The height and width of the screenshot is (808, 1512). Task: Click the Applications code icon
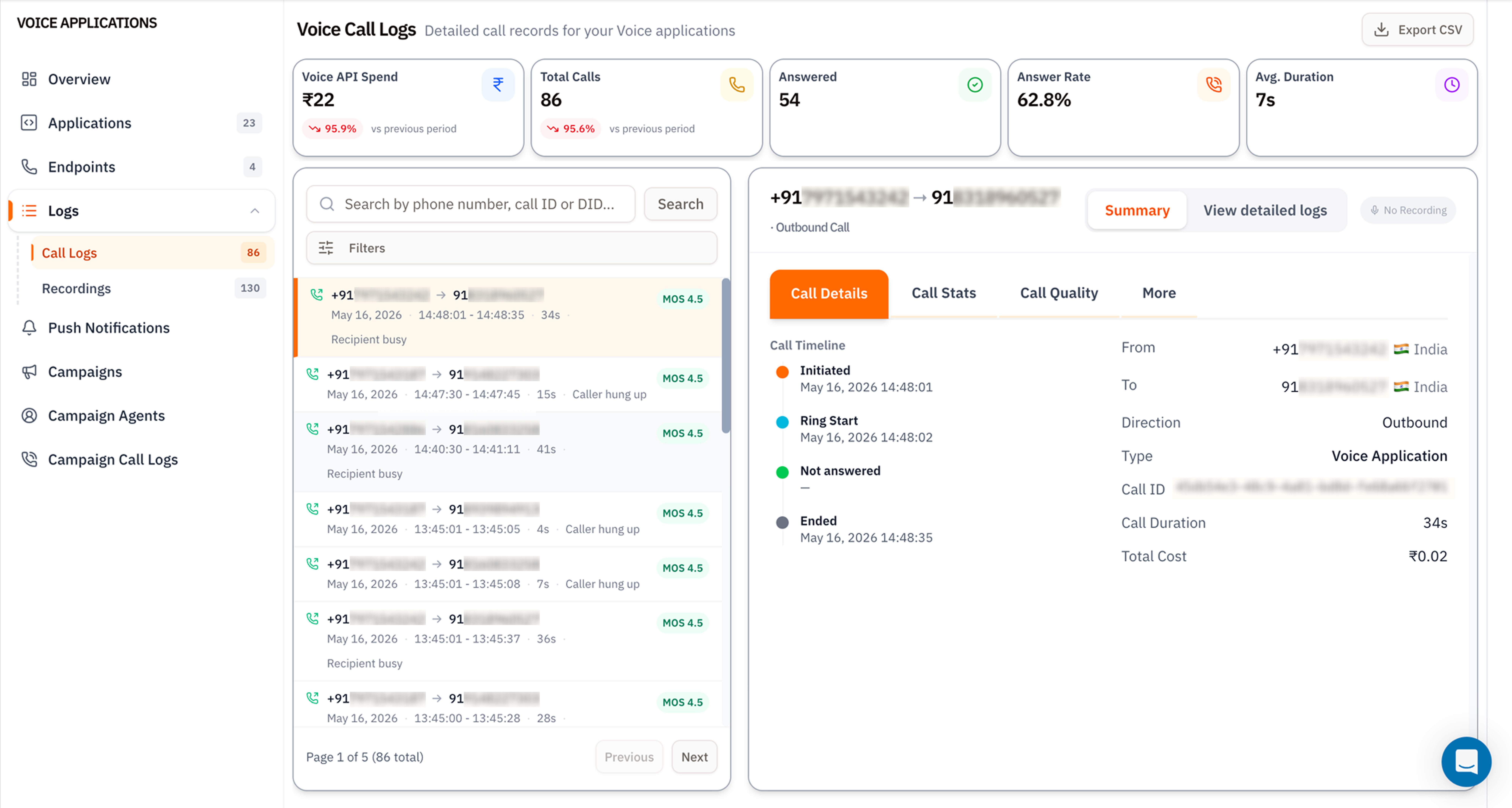pyautogui.click(x=29, y=123)
